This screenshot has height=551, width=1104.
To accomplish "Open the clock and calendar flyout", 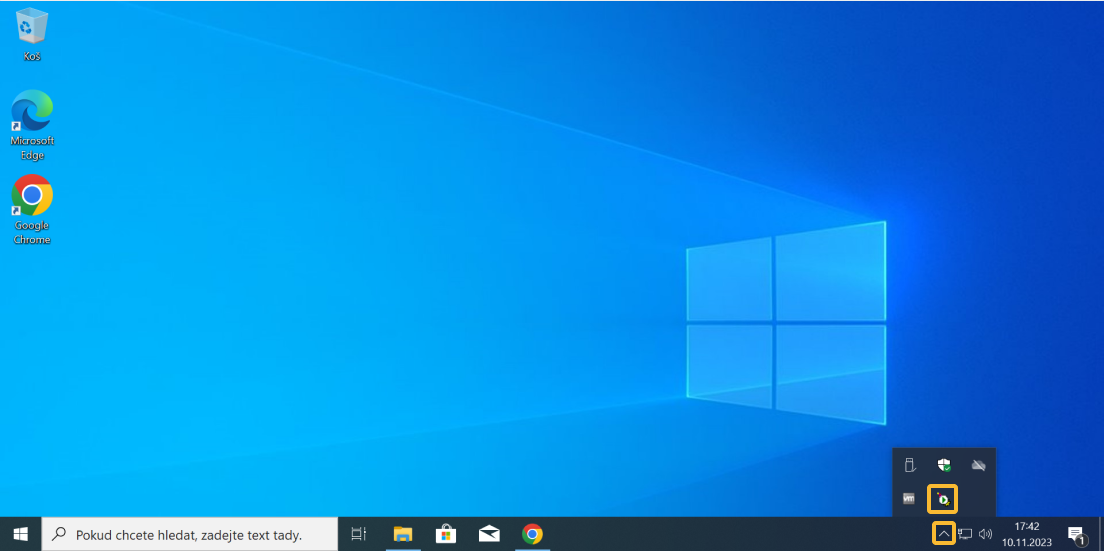I will click(x=1027, y=534).
